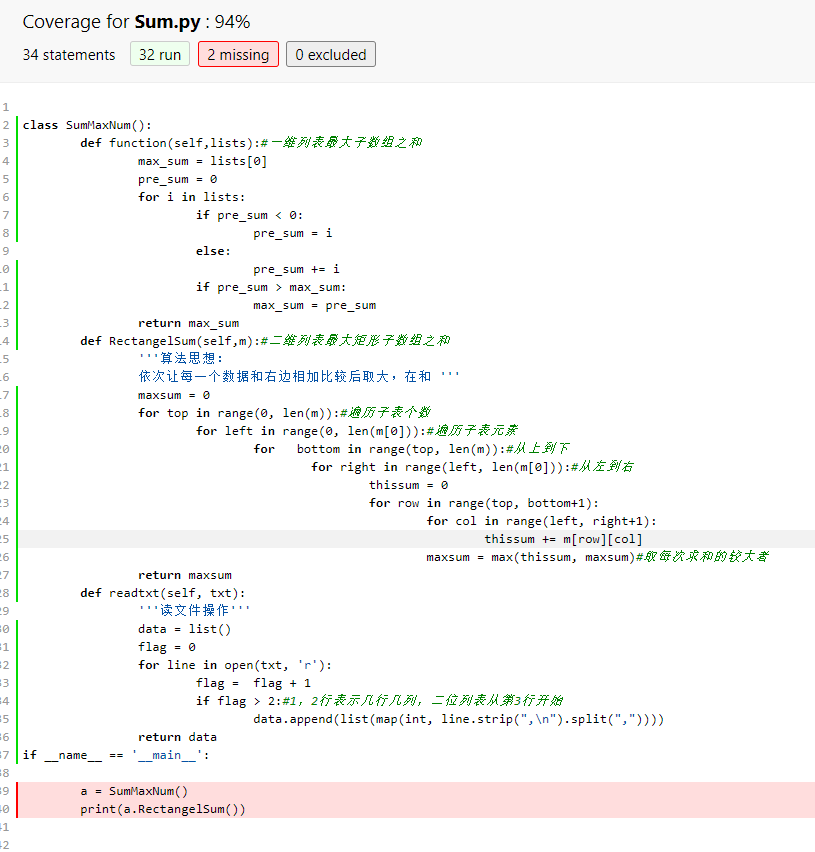Click the 'for right in range(left, len(m[0]))' line
Image resolution: width=815 pixels, height=852 pixels.
(472, 467)
